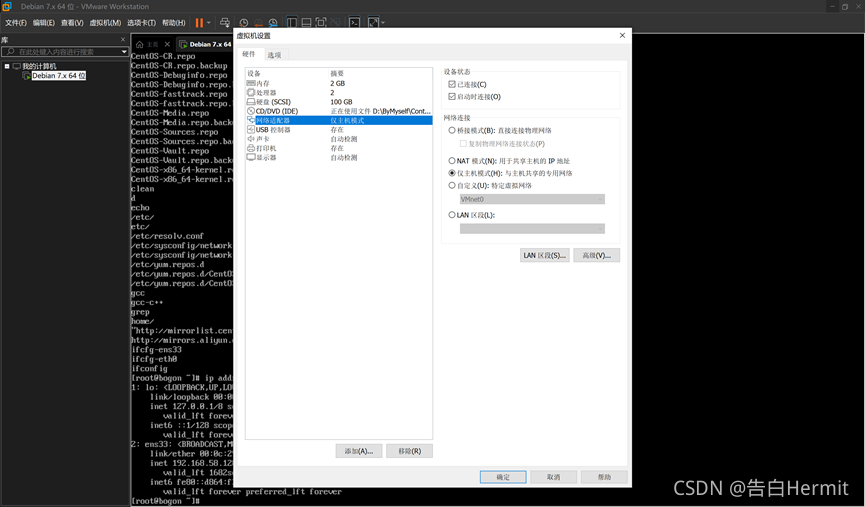Select the 网络适配器 network adapter icon
This screenshot has width=865, height=507.
(251, 120)
